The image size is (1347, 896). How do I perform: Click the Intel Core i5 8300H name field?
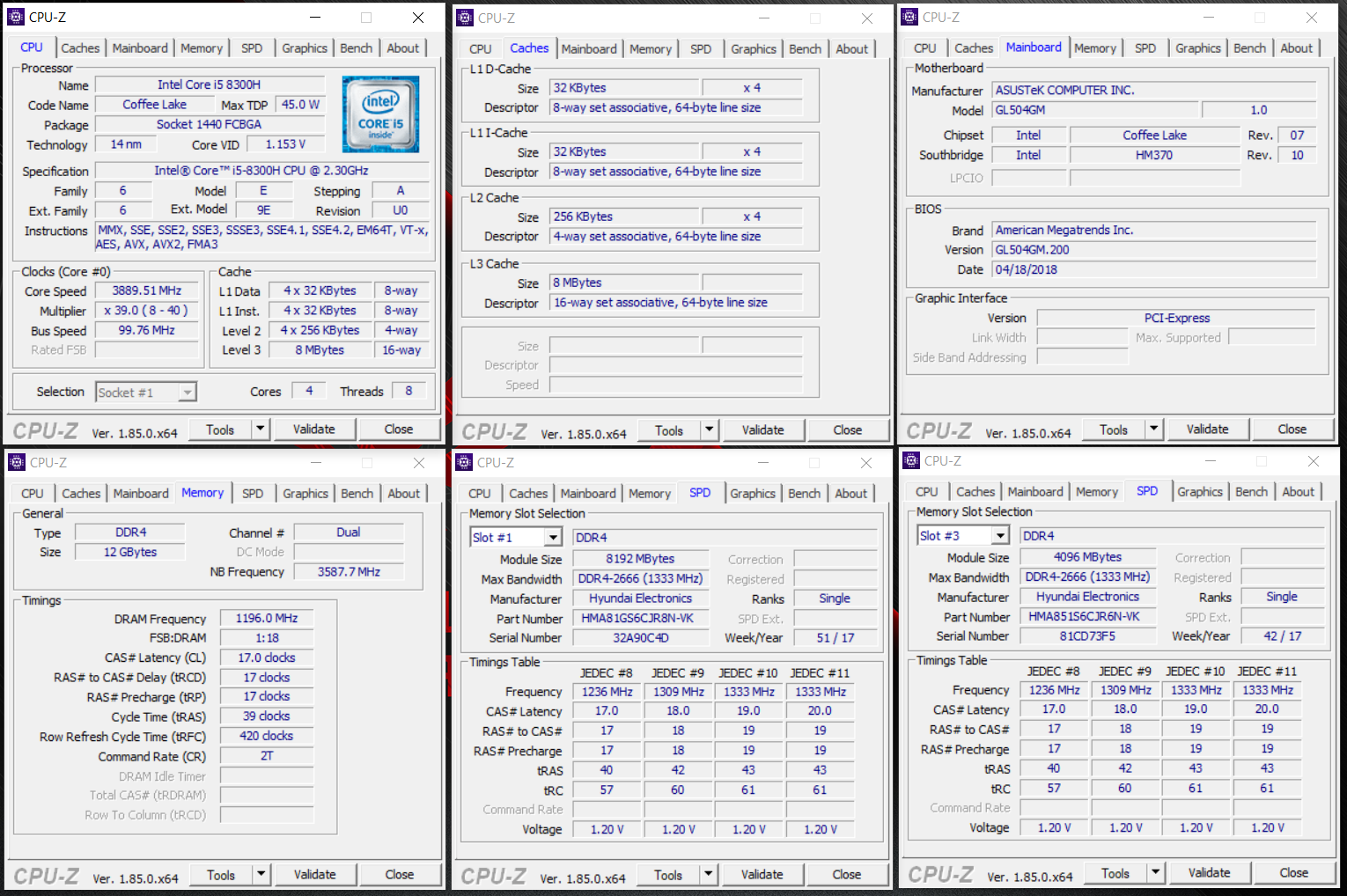tap(210, 84)
